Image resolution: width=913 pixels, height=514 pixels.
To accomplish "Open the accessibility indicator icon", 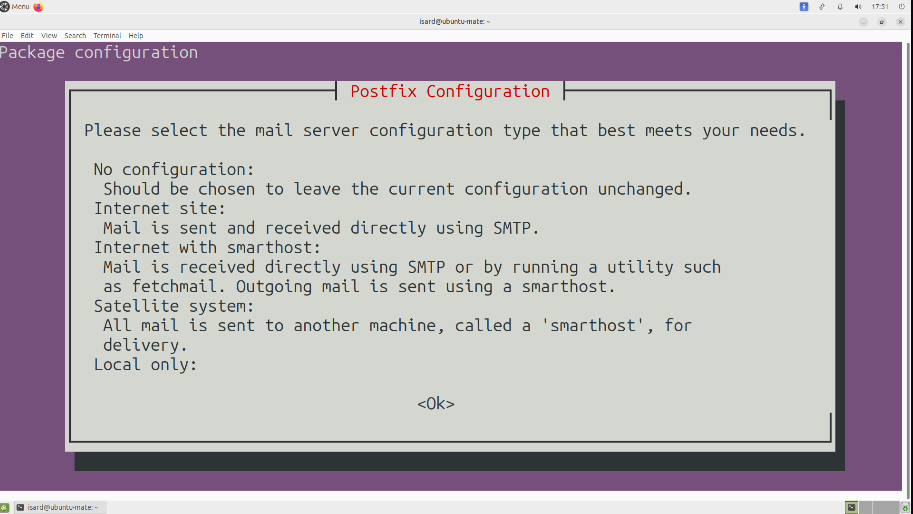I will coord(804,6).
